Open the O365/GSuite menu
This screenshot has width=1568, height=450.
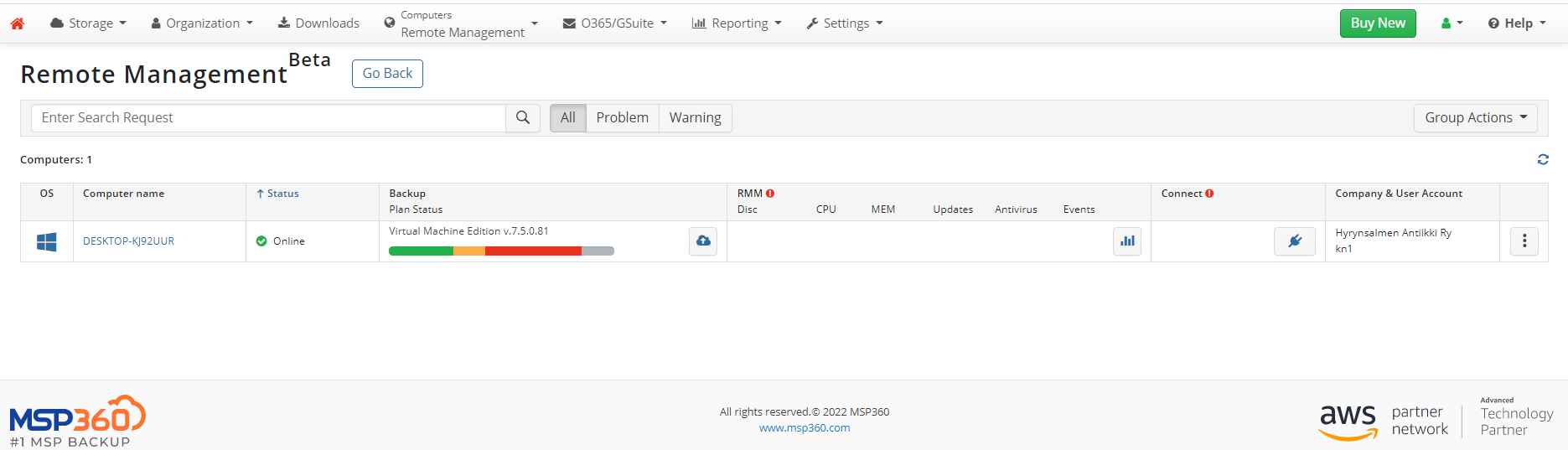615,23
